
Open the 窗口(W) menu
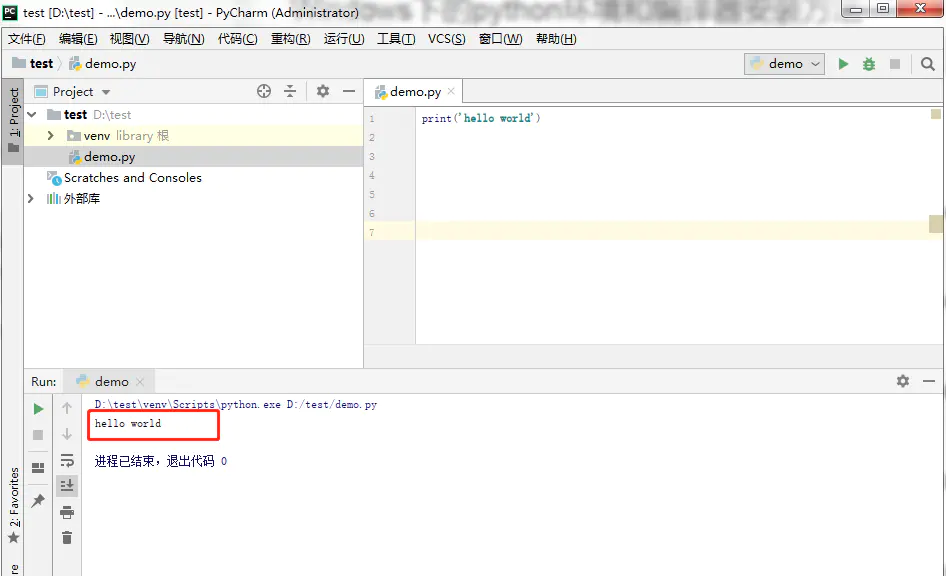[500, 39]
